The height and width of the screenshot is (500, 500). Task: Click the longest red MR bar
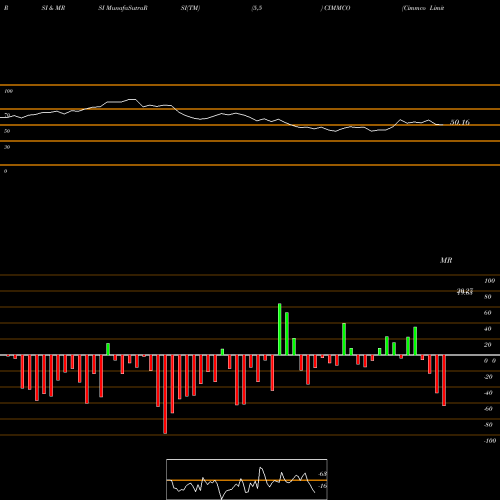tap(165, 394)
